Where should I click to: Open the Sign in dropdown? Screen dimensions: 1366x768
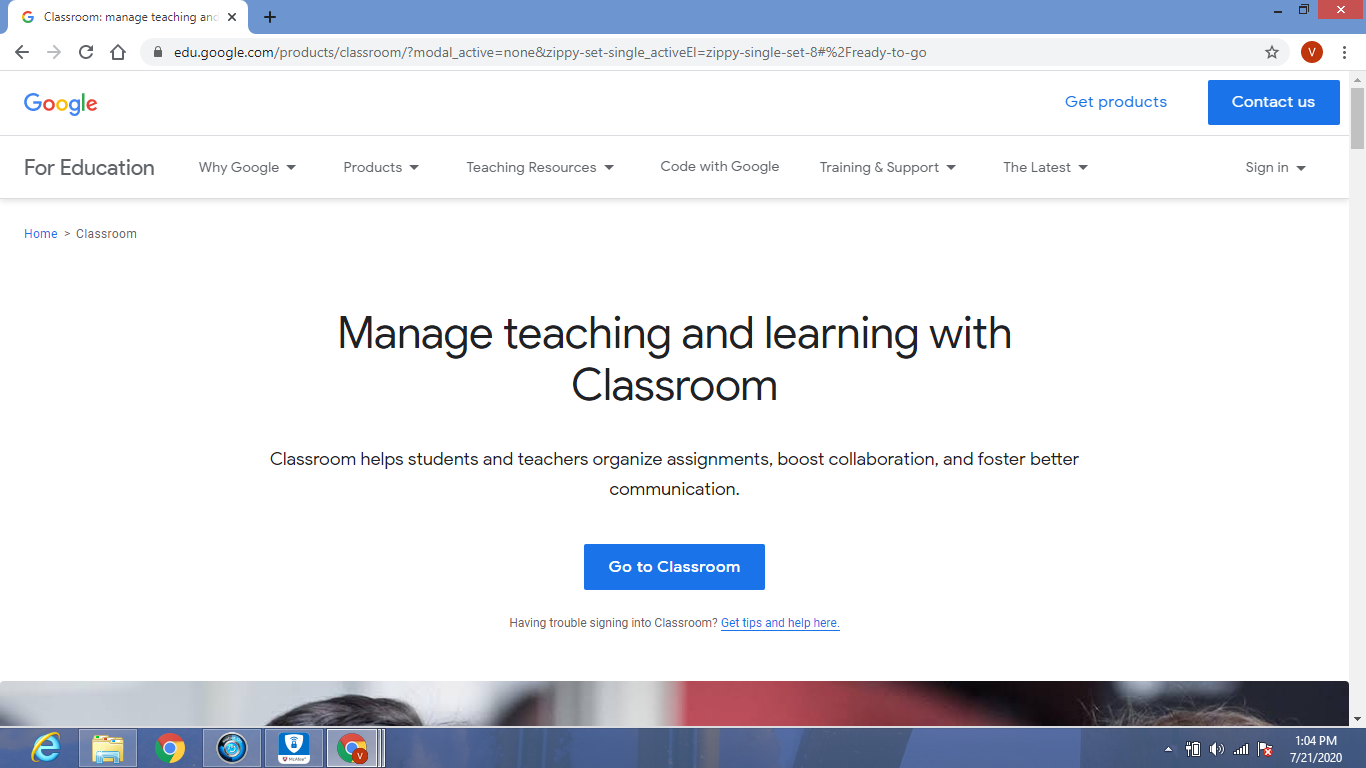pyautogui.click(x=1276, y=167)
